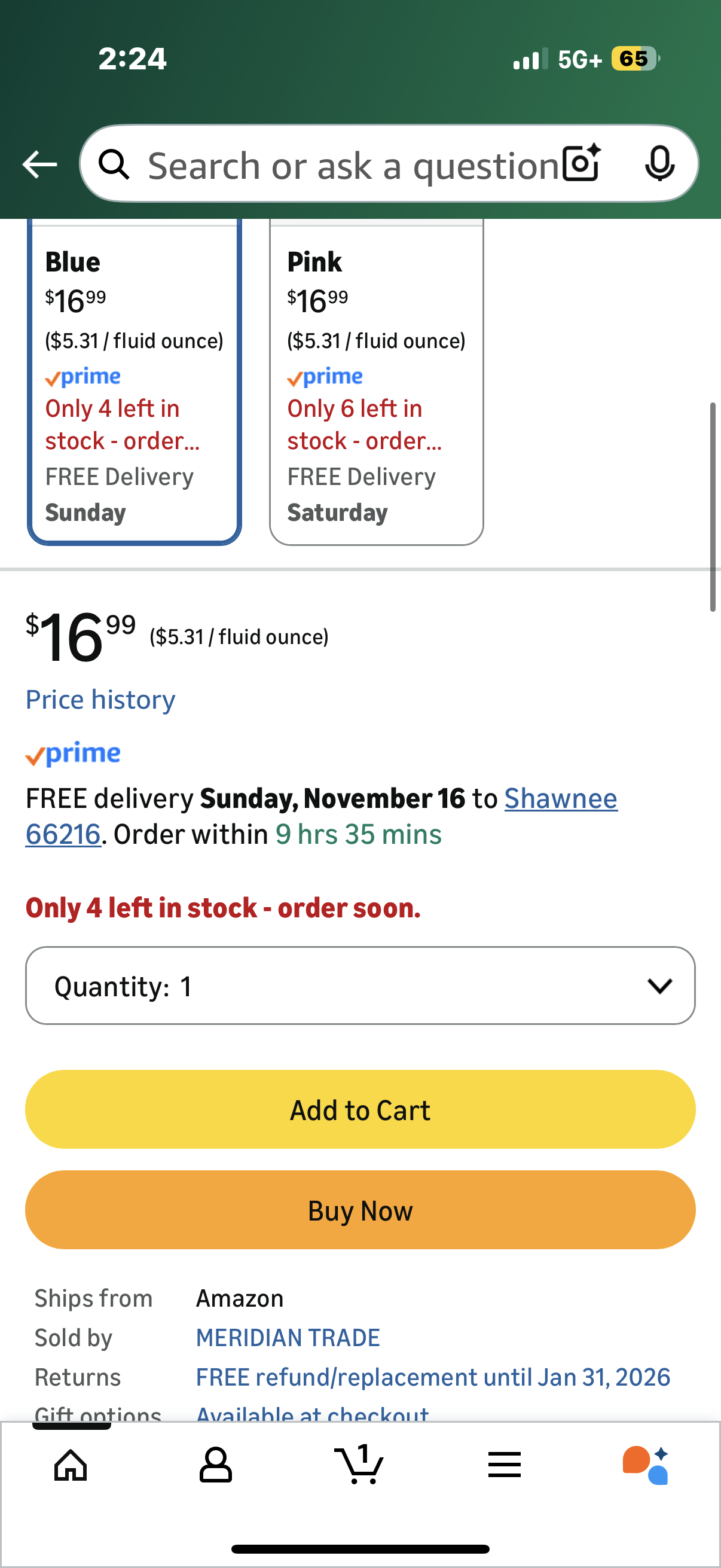Screen dimensions: 721x1568
Task: Select the Blue color option
Action: (x=135, y=383)
